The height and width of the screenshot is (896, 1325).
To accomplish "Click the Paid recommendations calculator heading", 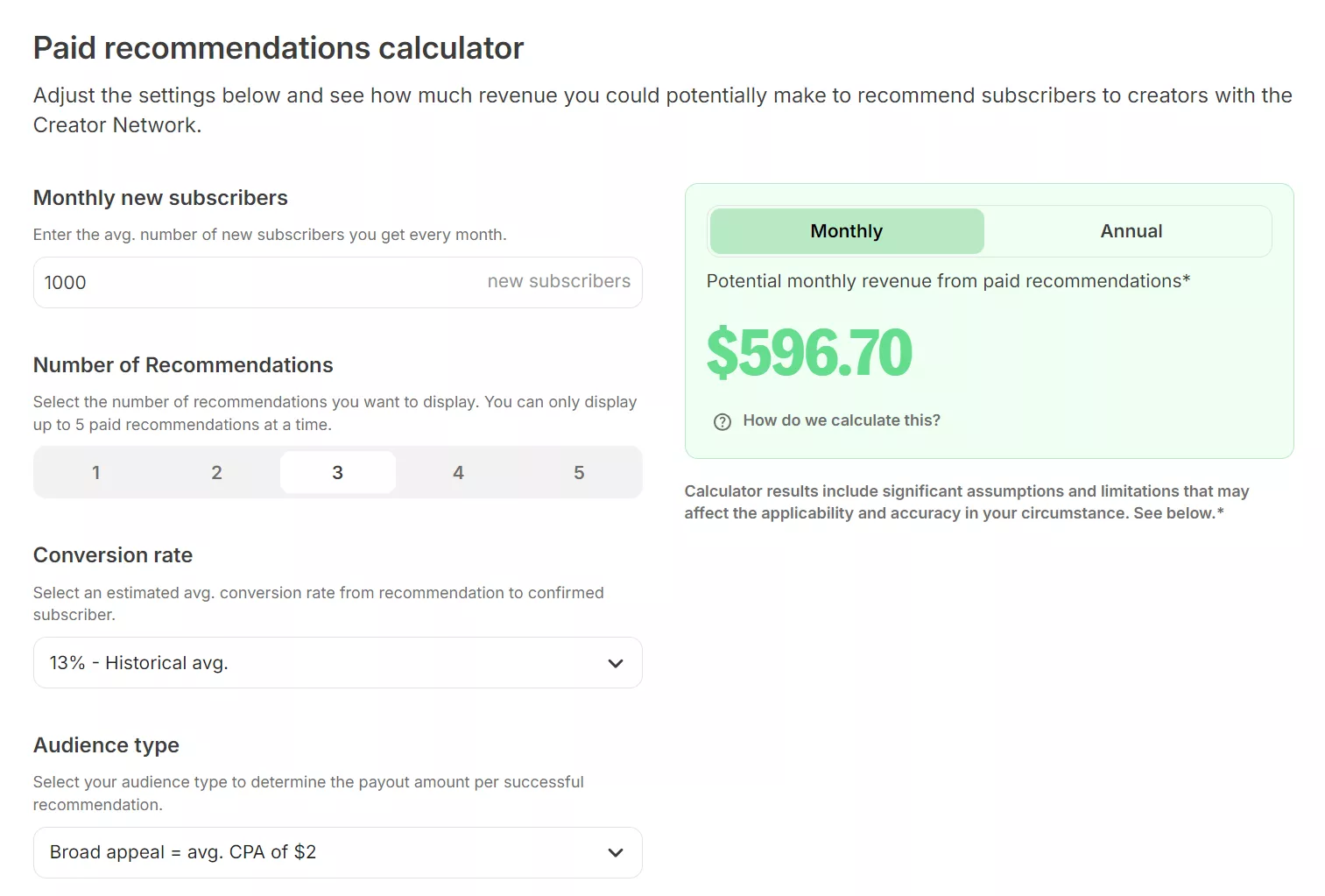I will [x=278, y=48].
